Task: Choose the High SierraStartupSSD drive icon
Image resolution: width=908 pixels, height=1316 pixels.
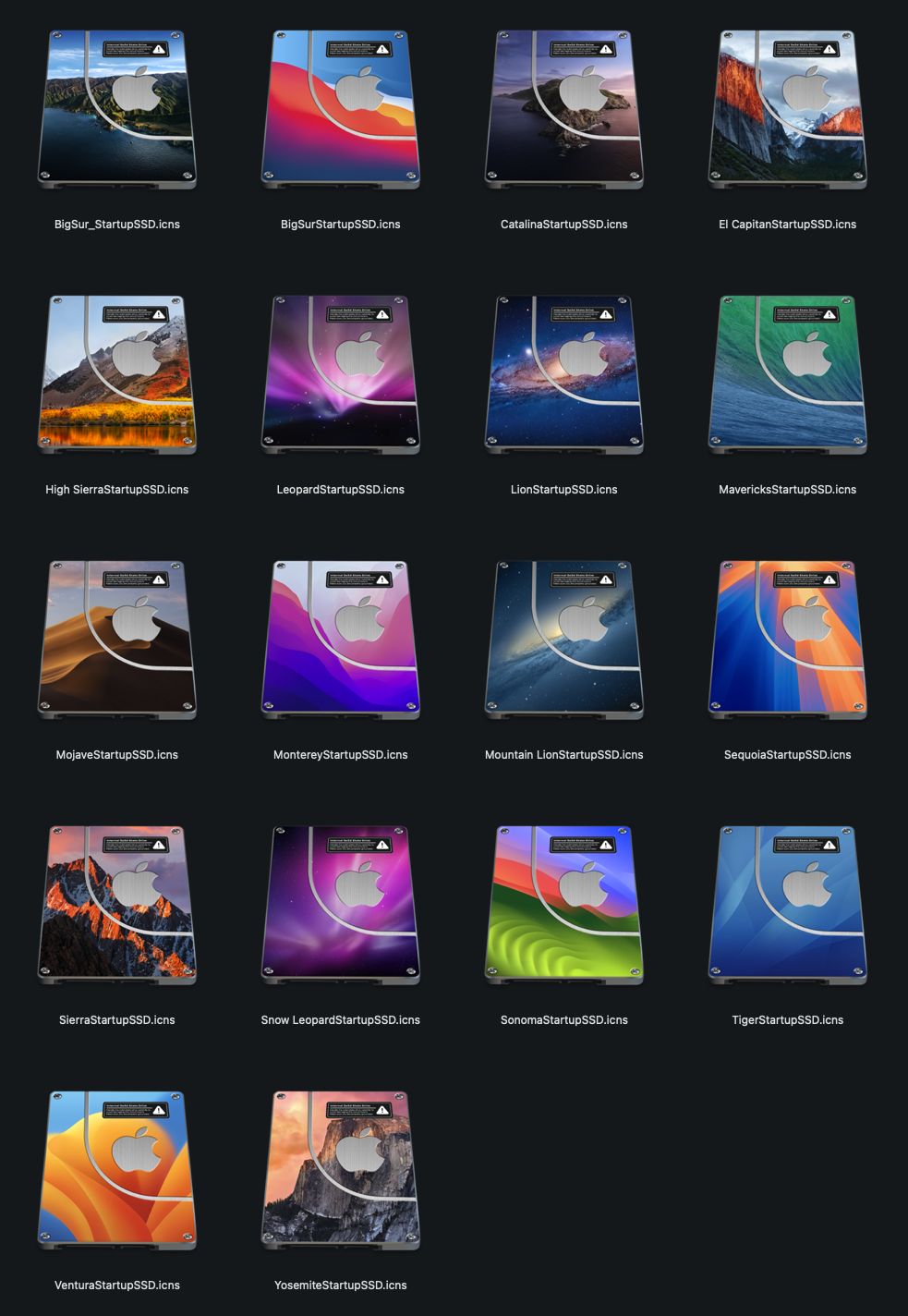Action: pos(117,374)
